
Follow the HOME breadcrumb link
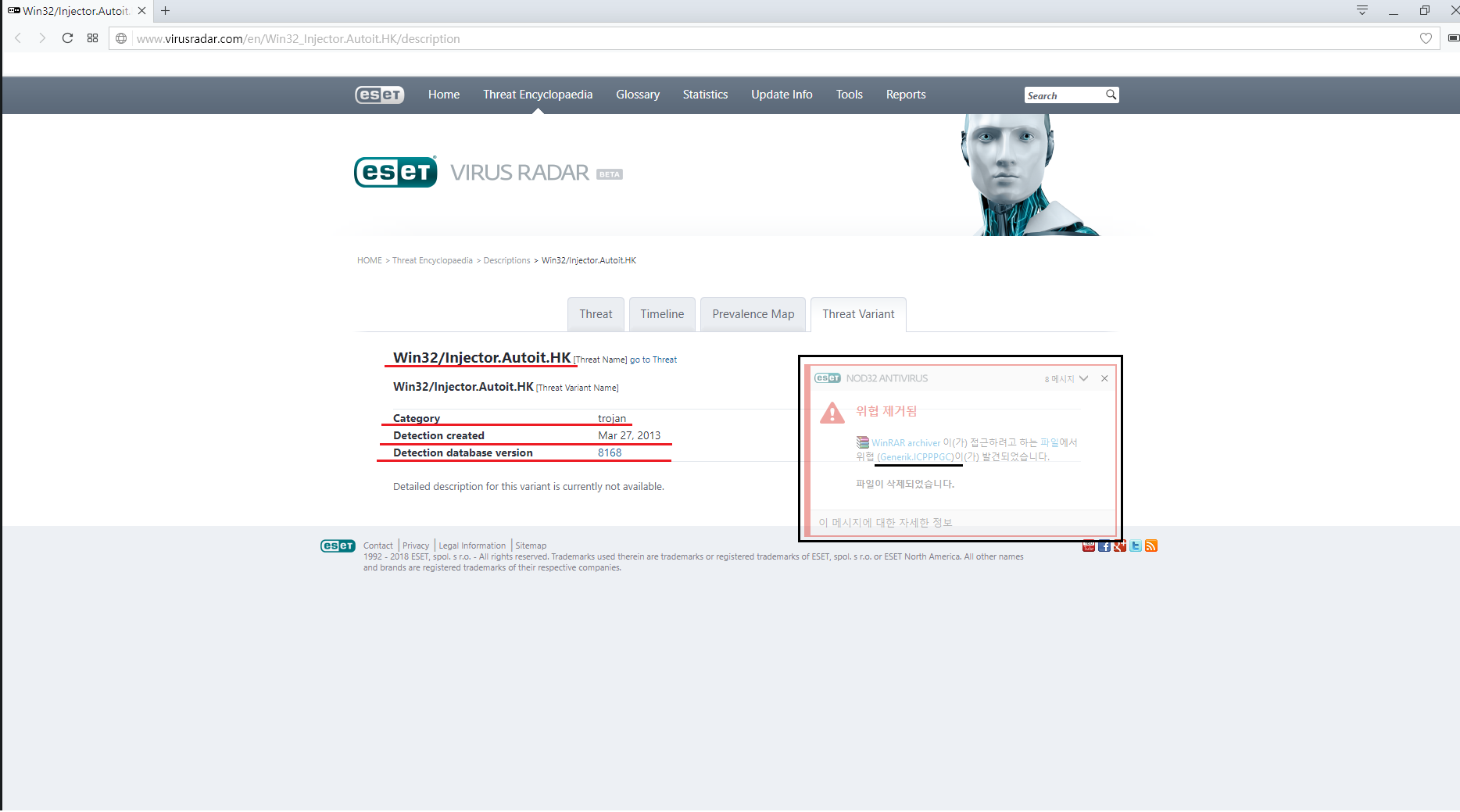coord(369,260)
